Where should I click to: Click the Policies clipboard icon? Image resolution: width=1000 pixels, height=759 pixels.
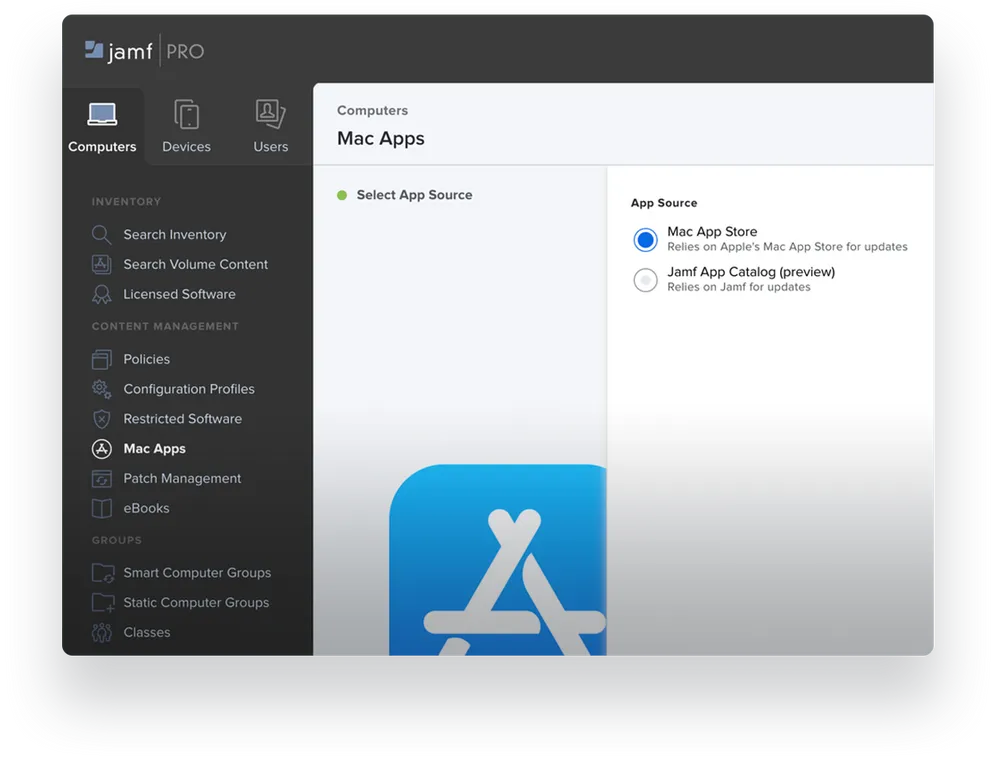click(x=101, y=358)
